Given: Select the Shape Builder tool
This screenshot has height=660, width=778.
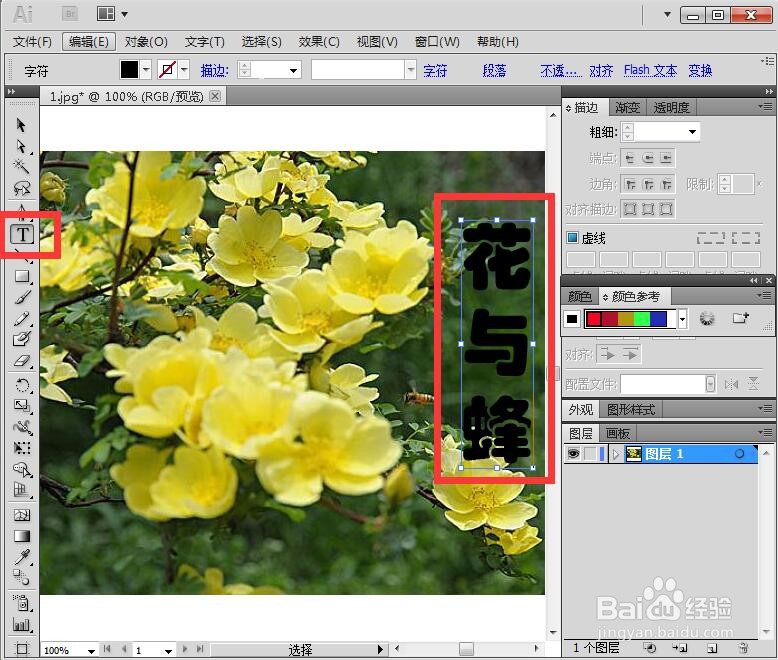Looking at the screenshot, I should pos(22,469).
